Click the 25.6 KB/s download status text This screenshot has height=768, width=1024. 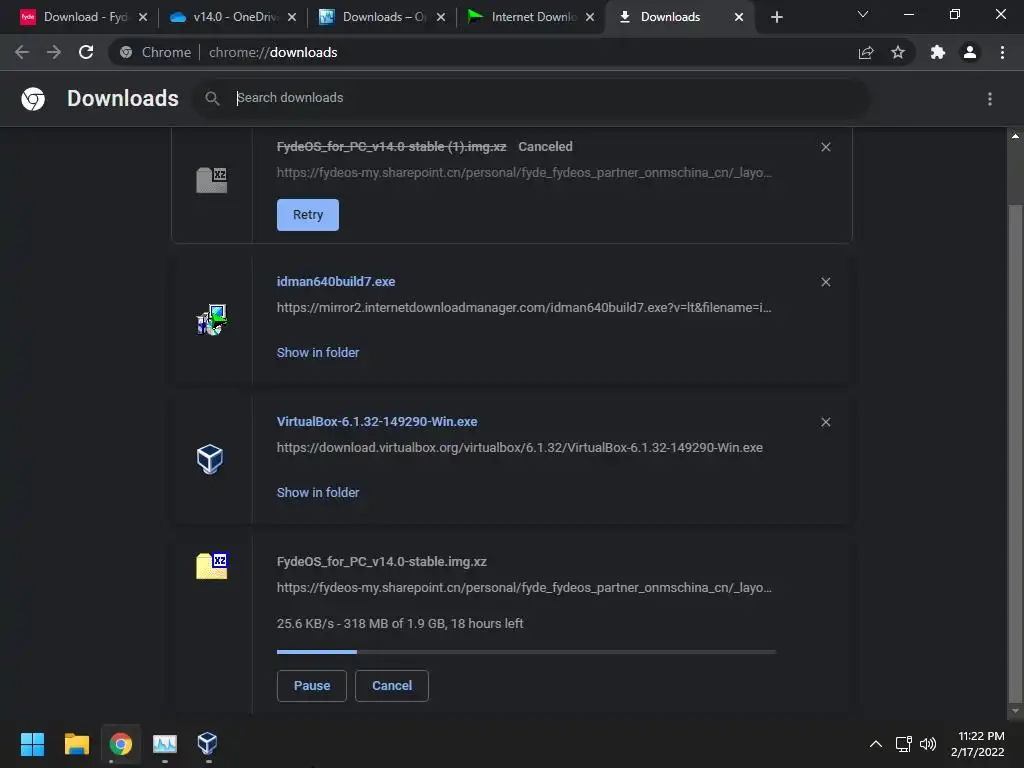tap(400, 624)
